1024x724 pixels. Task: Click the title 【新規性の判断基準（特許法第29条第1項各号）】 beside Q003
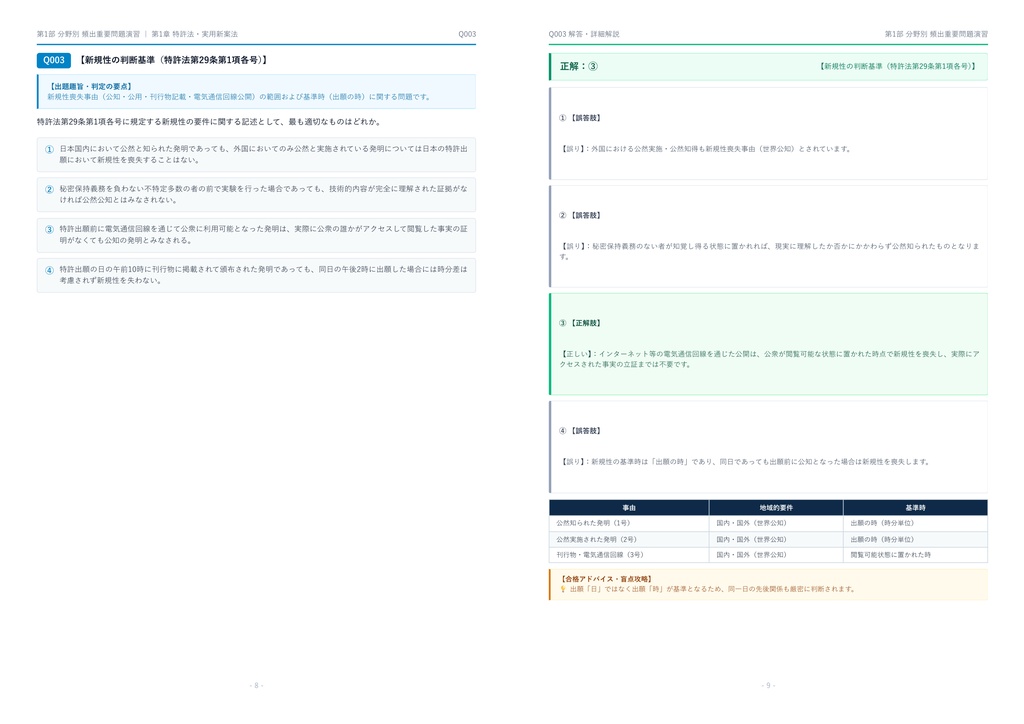[173, 60]
